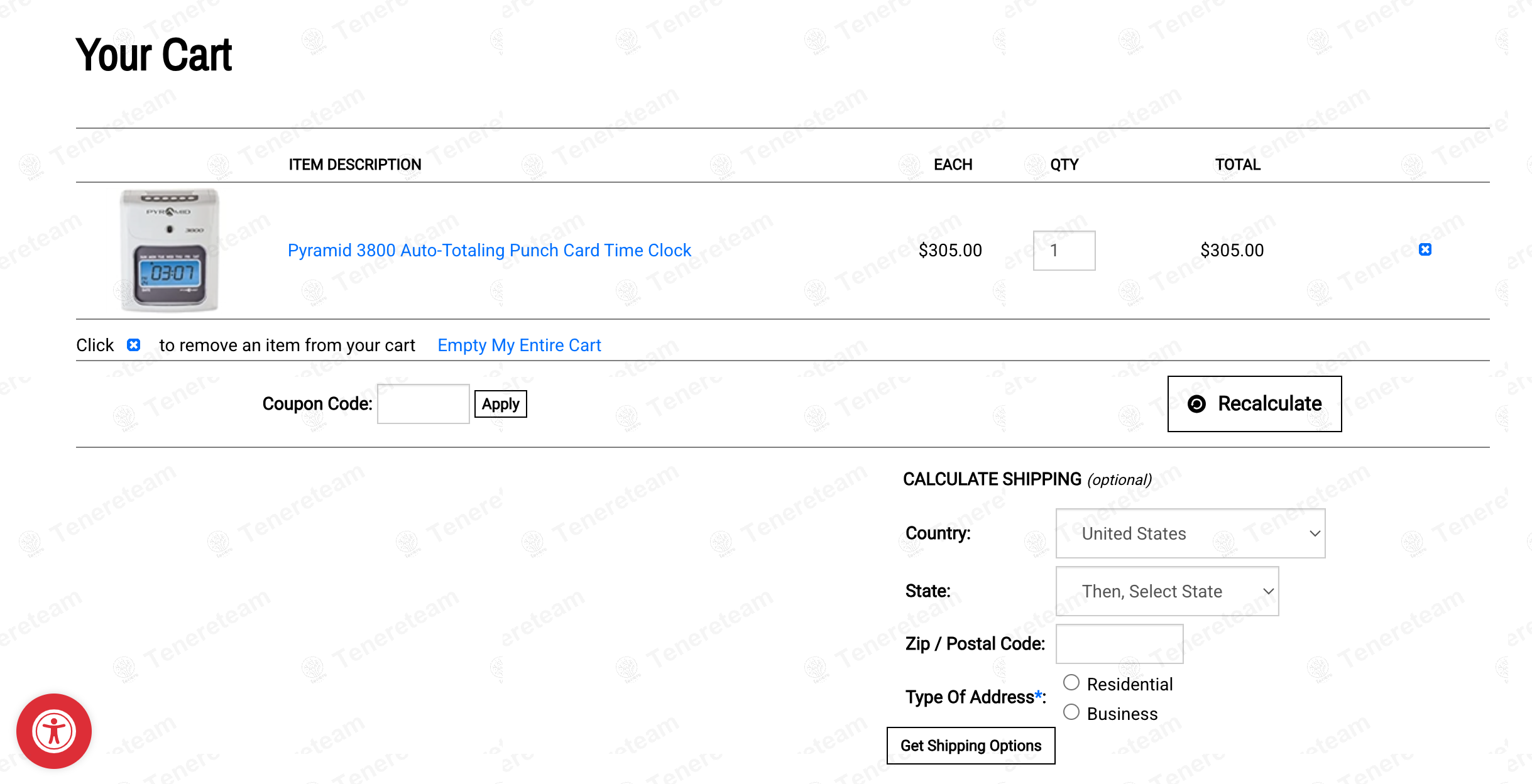Click the EACH column header
This screenshot has height=784, width=1532.
953,165
